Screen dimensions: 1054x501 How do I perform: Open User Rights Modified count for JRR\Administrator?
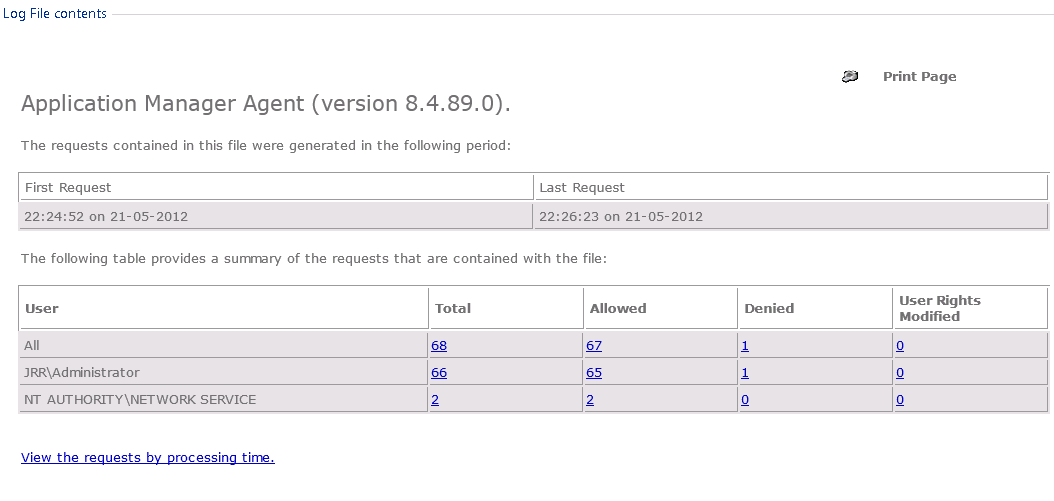coord(900,373)
